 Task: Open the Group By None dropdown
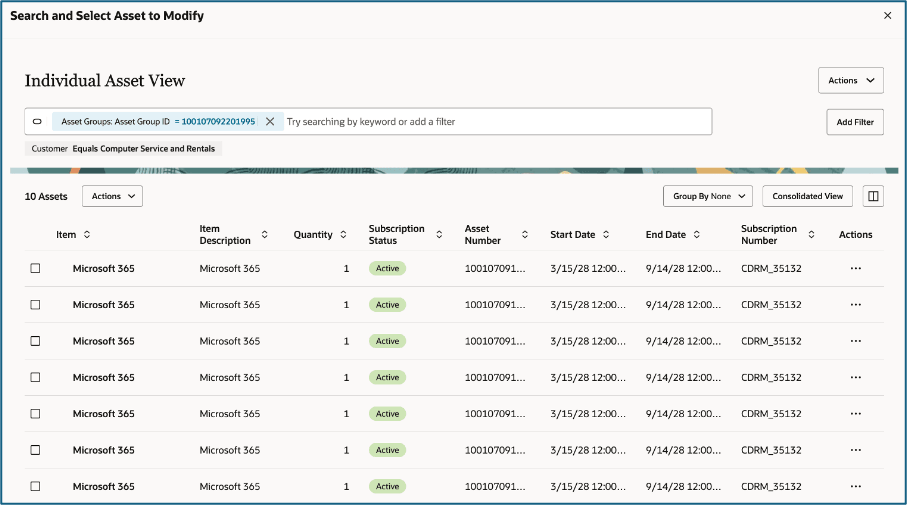click(x=708, y=196)
